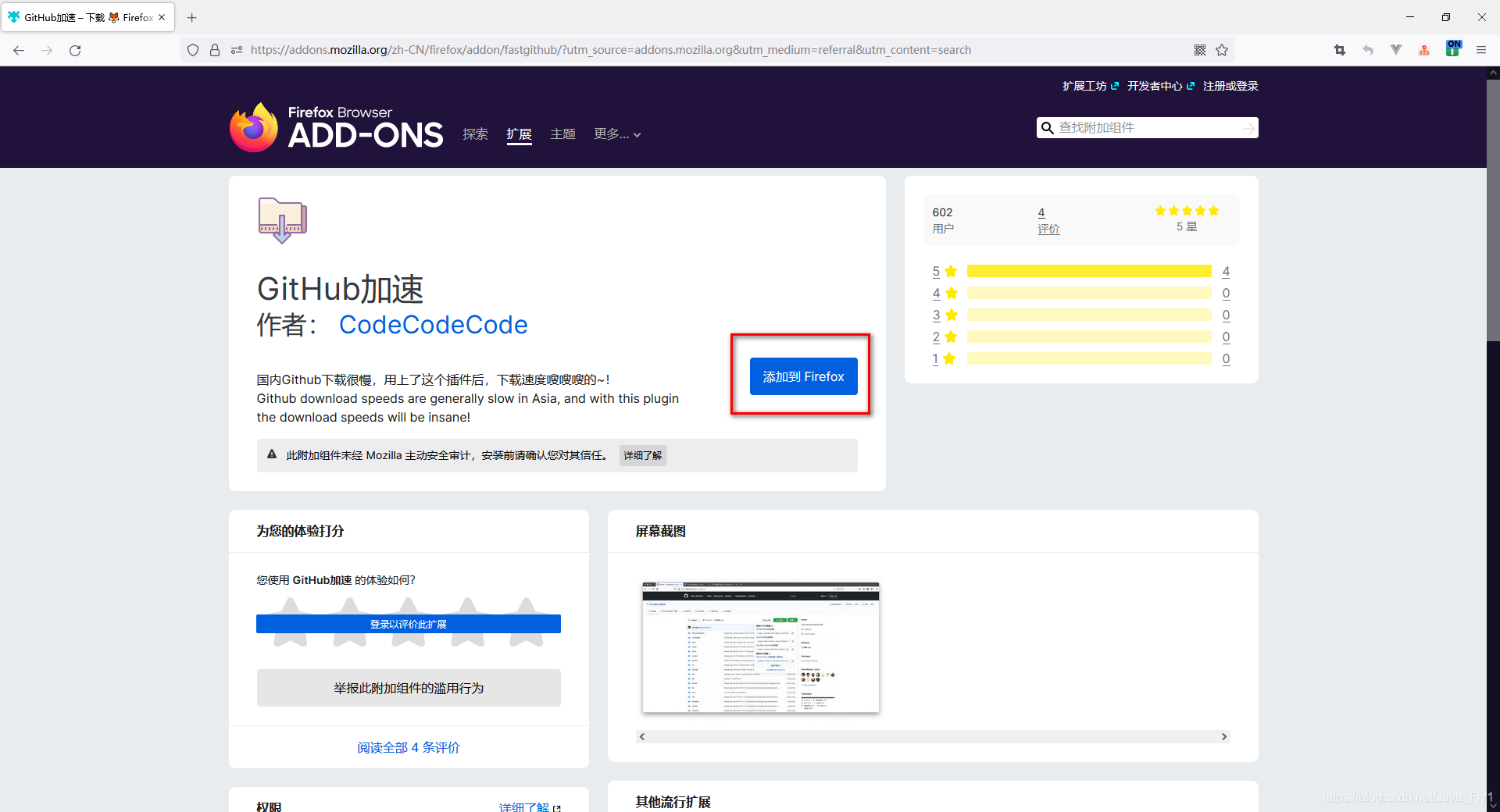Filter reviews by 1 star row
The width and height of the screenshot is (1500, 812).
[1081, 358]
